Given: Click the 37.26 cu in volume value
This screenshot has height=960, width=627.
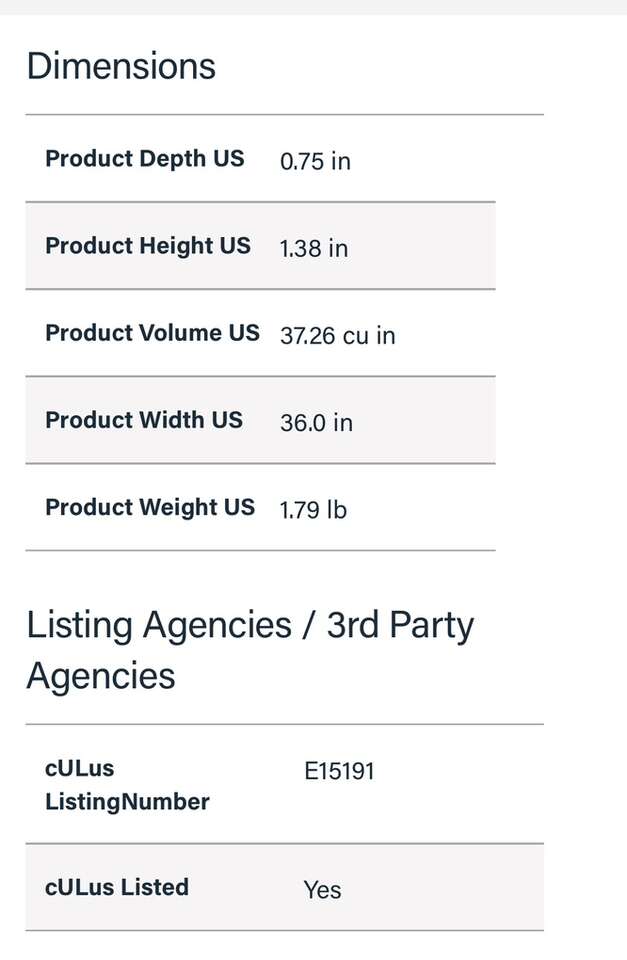Looking at the screenshot, I should [x=337, y=336].
